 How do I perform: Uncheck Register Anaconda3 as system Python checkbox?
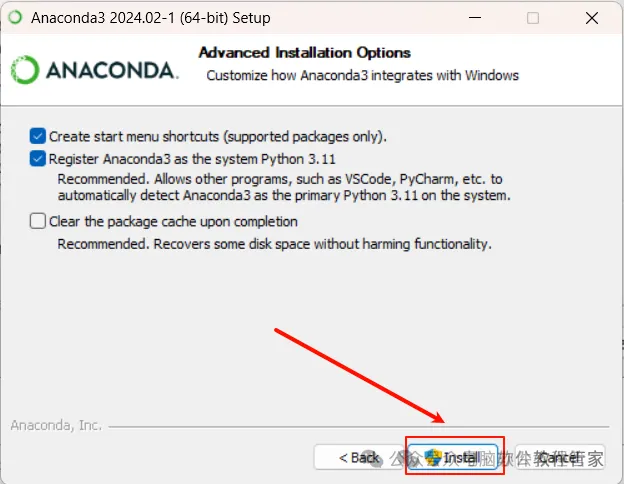37,158
